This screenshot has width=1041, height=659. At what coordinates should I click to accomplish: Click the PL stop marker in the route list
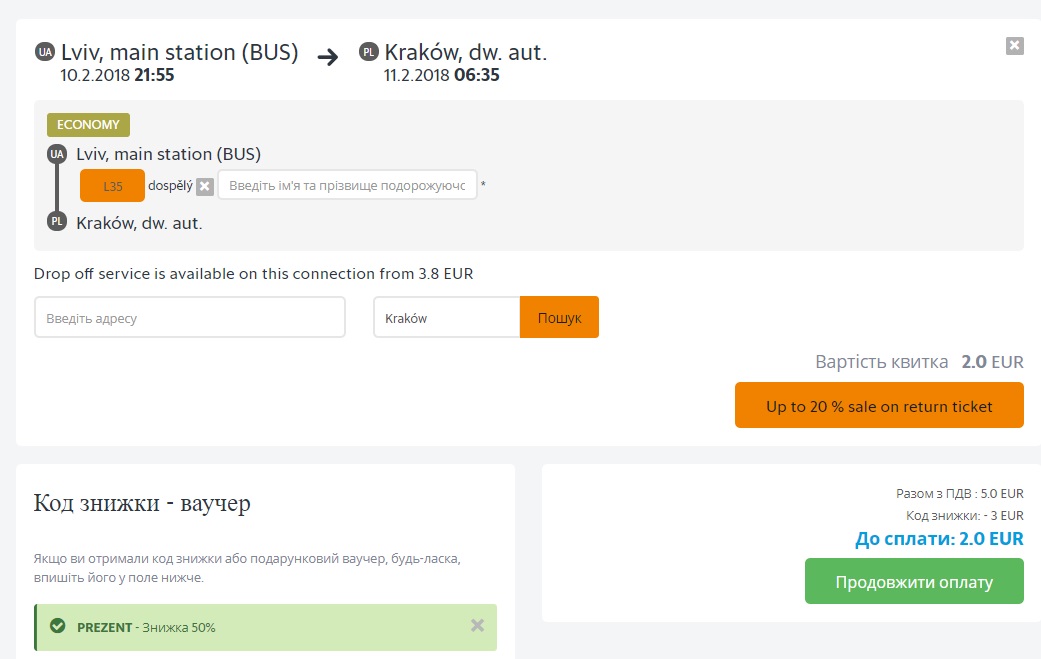tap(57, 221)
